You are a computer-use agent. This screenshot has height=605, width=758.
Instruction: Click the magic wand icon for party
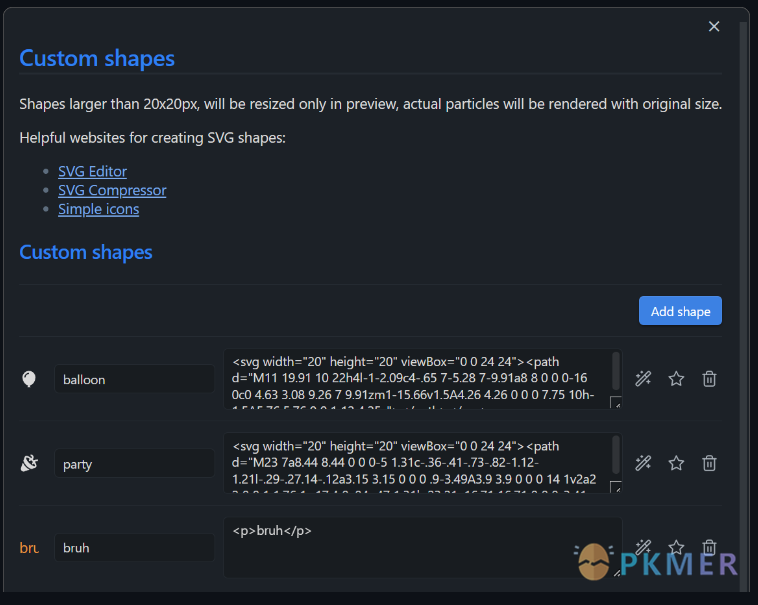click(x=643, y=463)
